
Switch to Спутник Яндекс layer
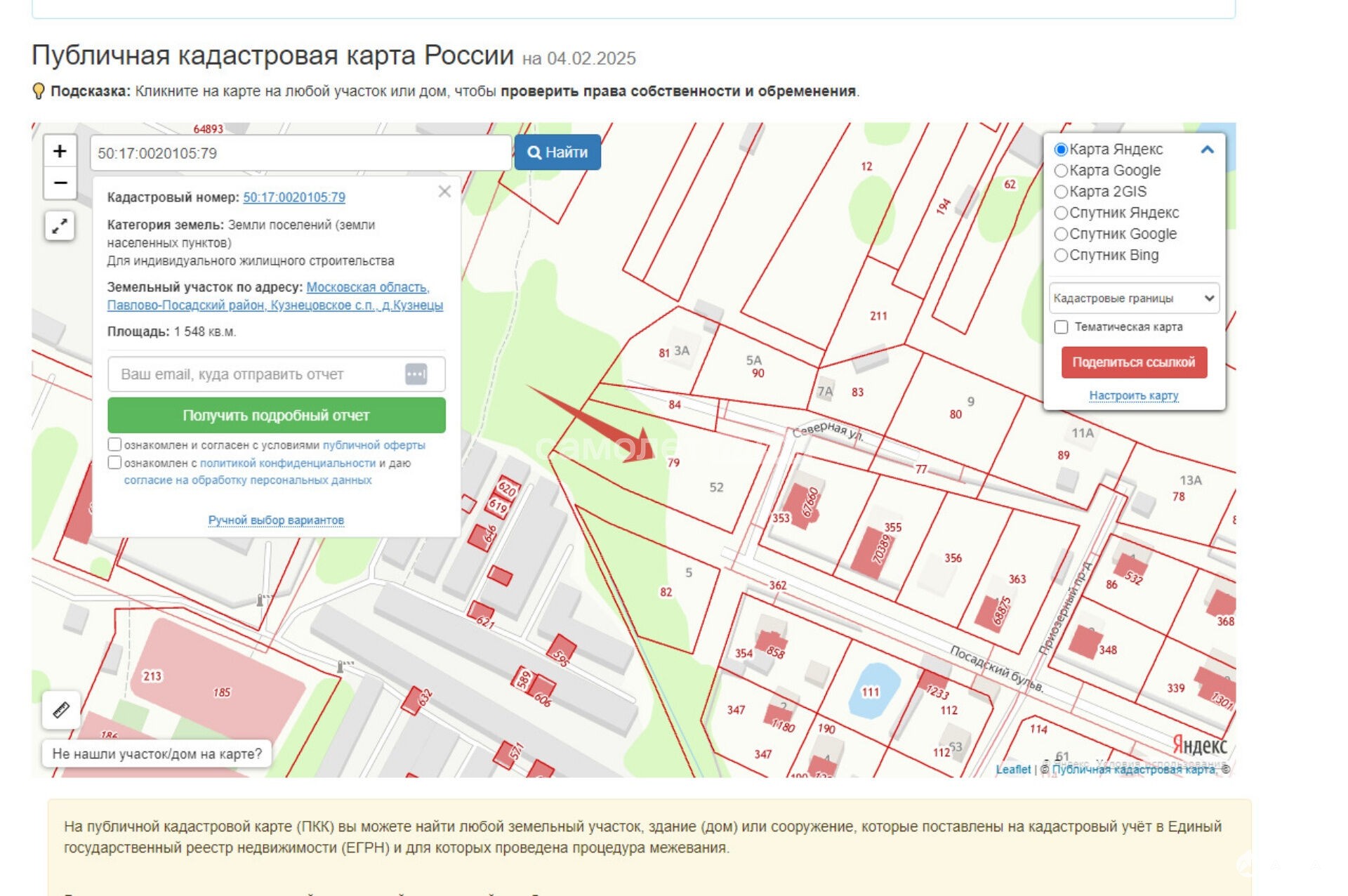[1062, 213]
